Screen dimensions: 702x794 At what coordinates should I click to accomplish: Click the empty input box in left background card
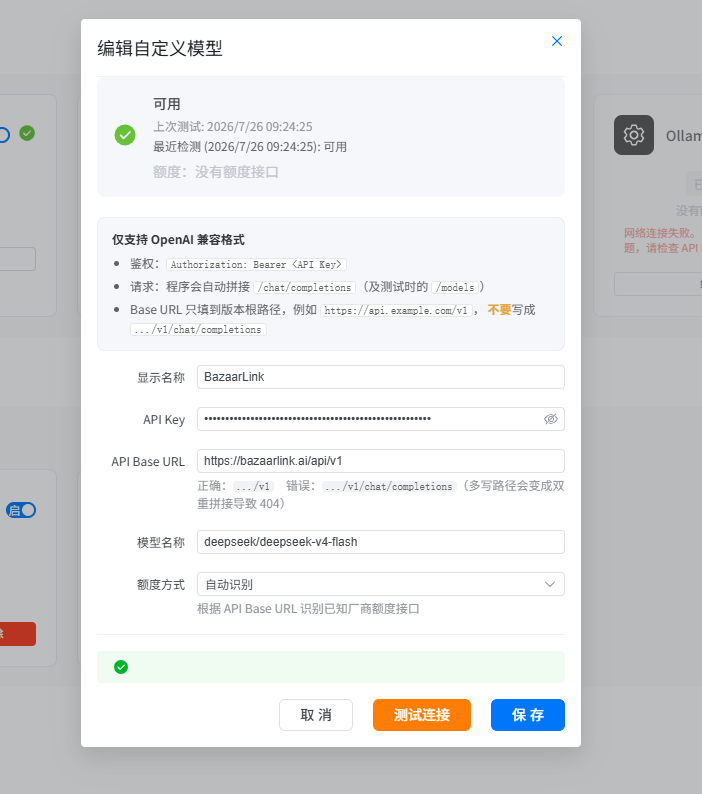click(18, 259)
